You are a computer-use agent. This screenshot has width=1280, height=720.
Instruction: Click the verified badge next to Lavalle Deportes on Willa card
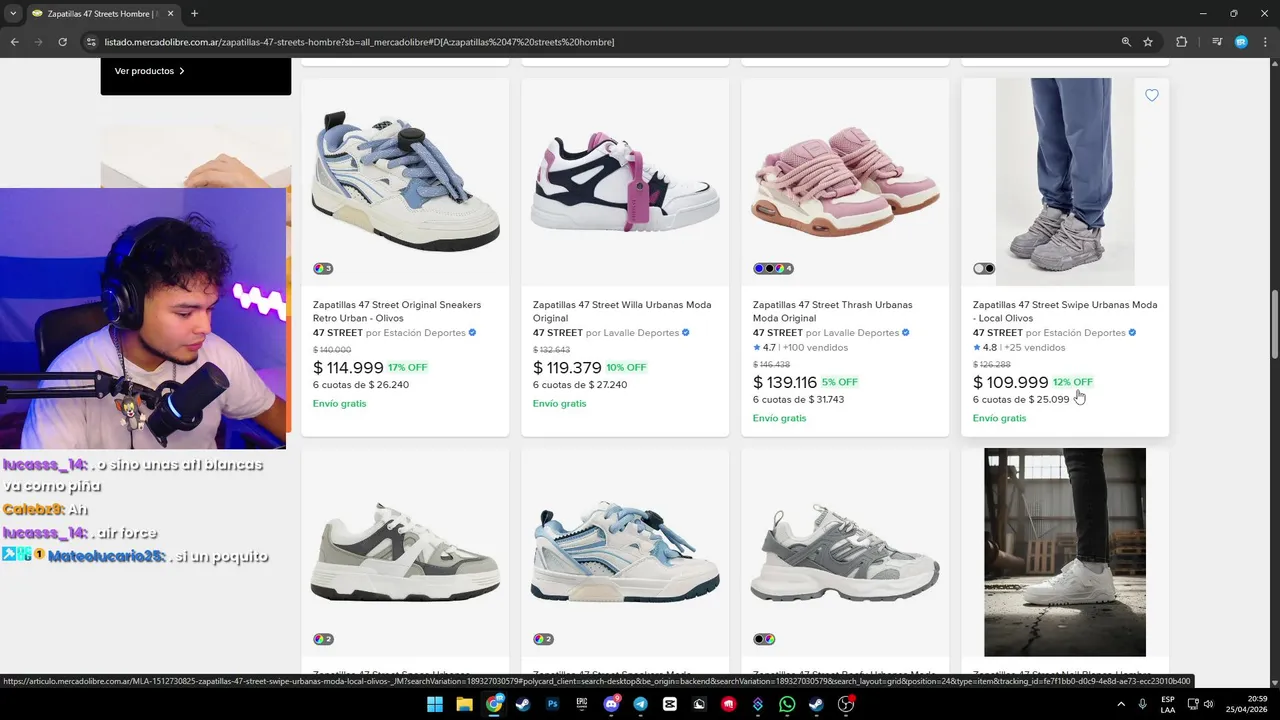(686, 333)
